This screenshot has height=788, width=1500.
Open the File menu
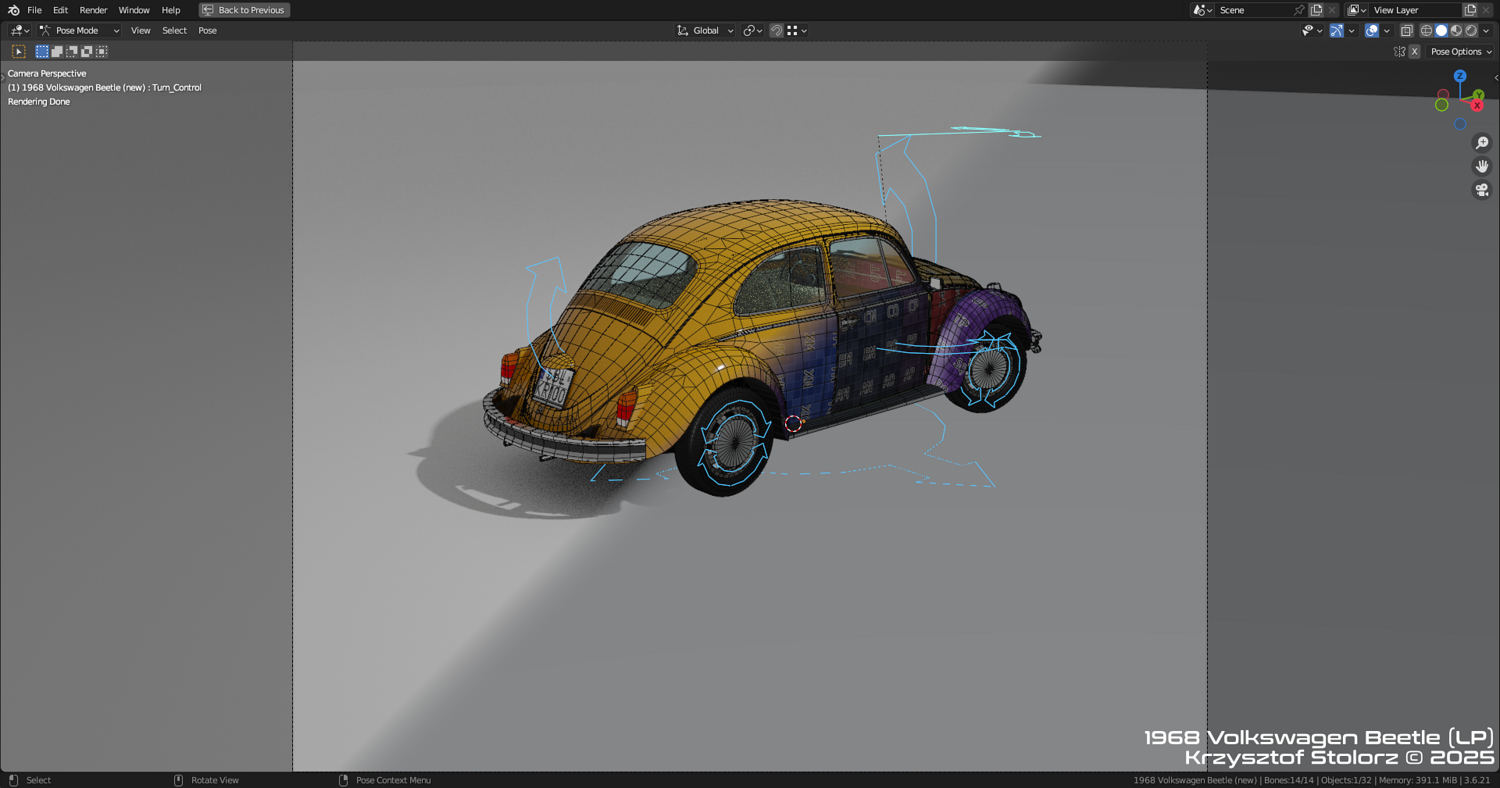pos(34,10)
